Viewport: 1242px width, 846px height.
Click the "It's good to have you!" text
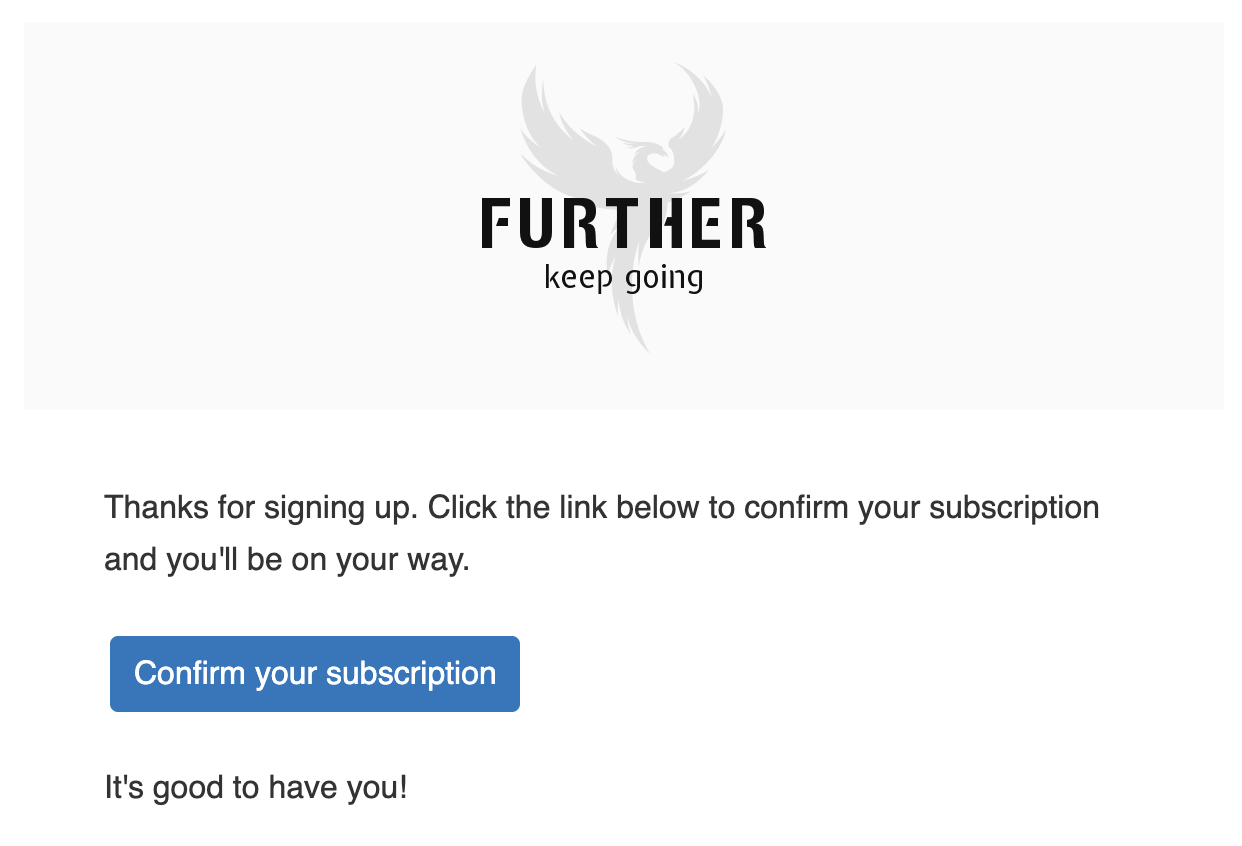point(256,788)
